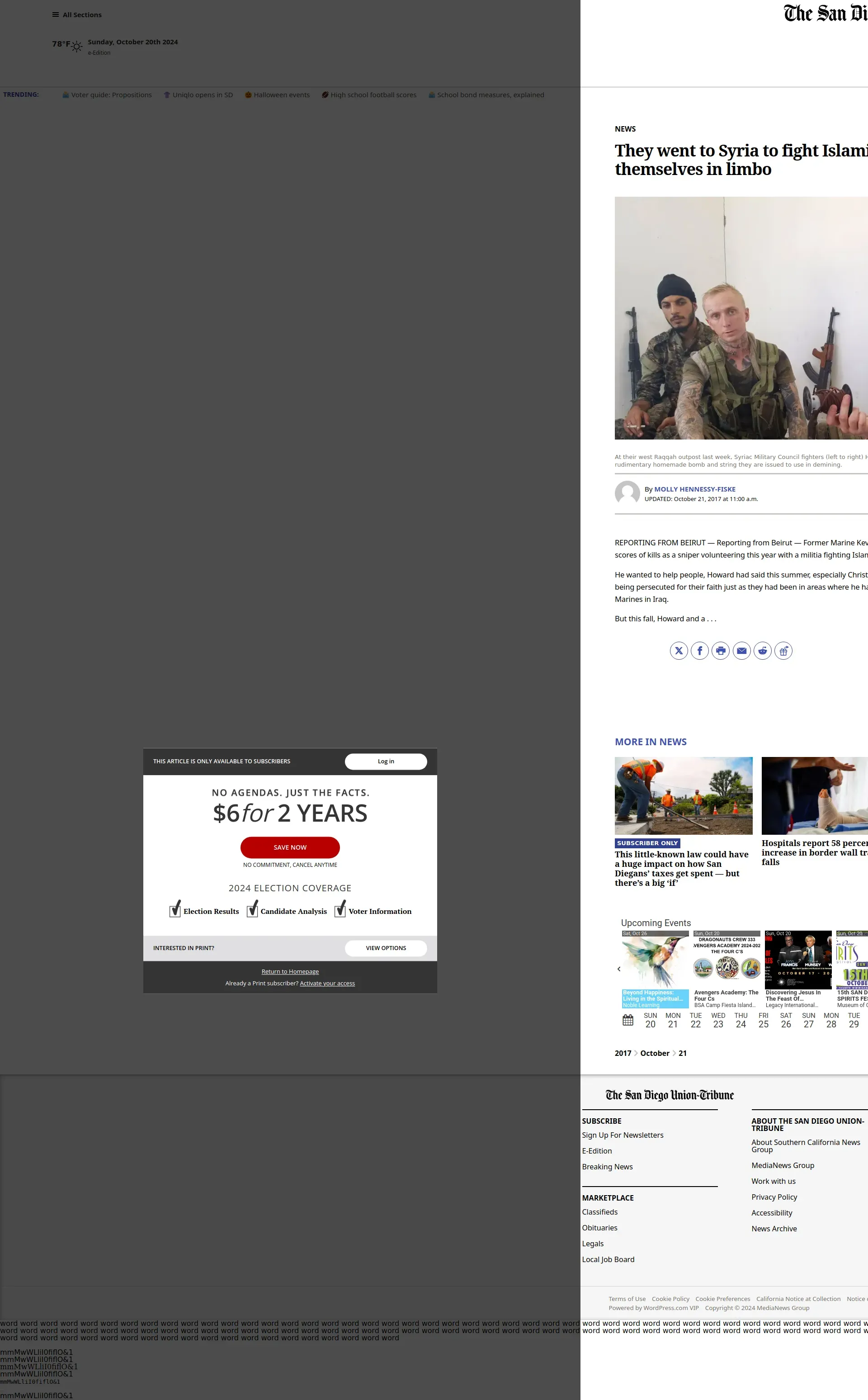
Task: Share article via email icon
Action: [x=741, y=651]
